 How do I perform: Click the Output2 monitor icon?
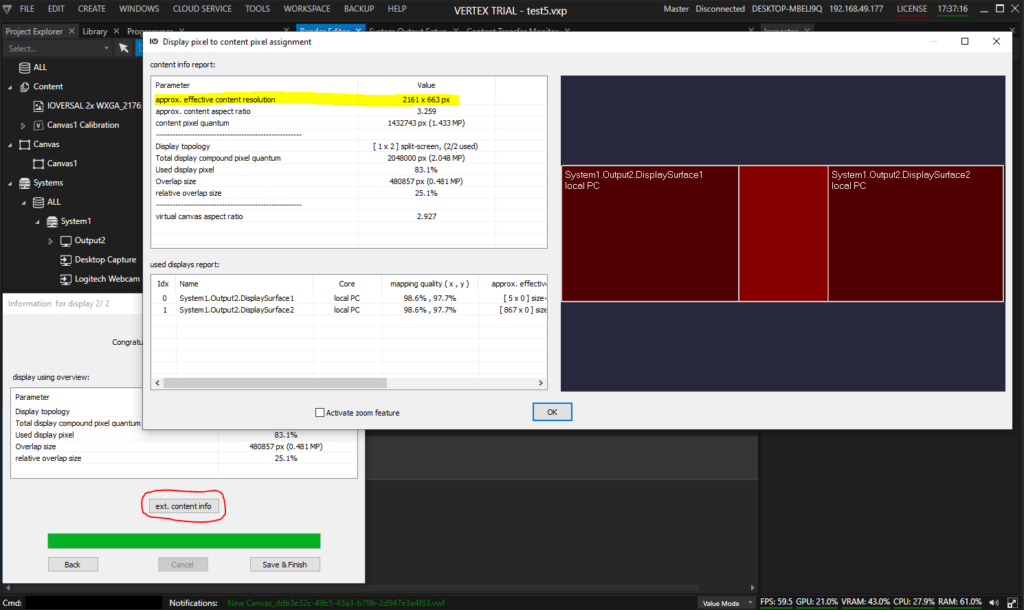pos(66,241)
